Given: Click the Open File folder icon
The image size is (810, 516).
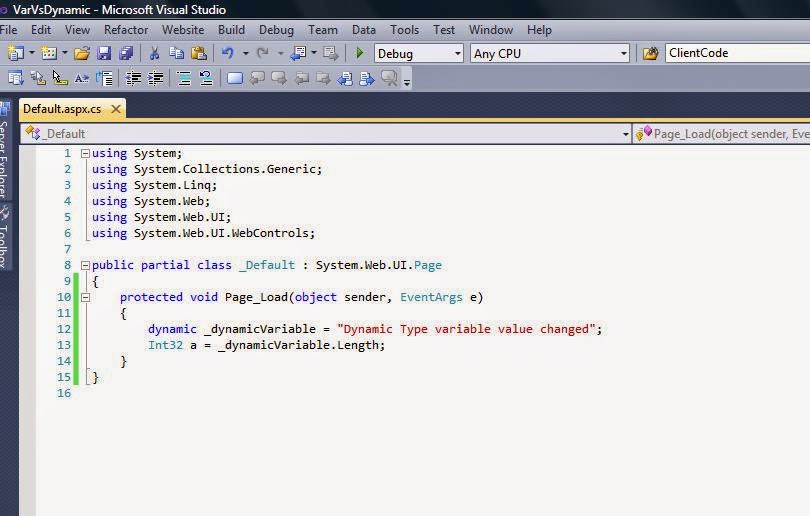Looking at the screenshot, I should [x=82, y=53].
